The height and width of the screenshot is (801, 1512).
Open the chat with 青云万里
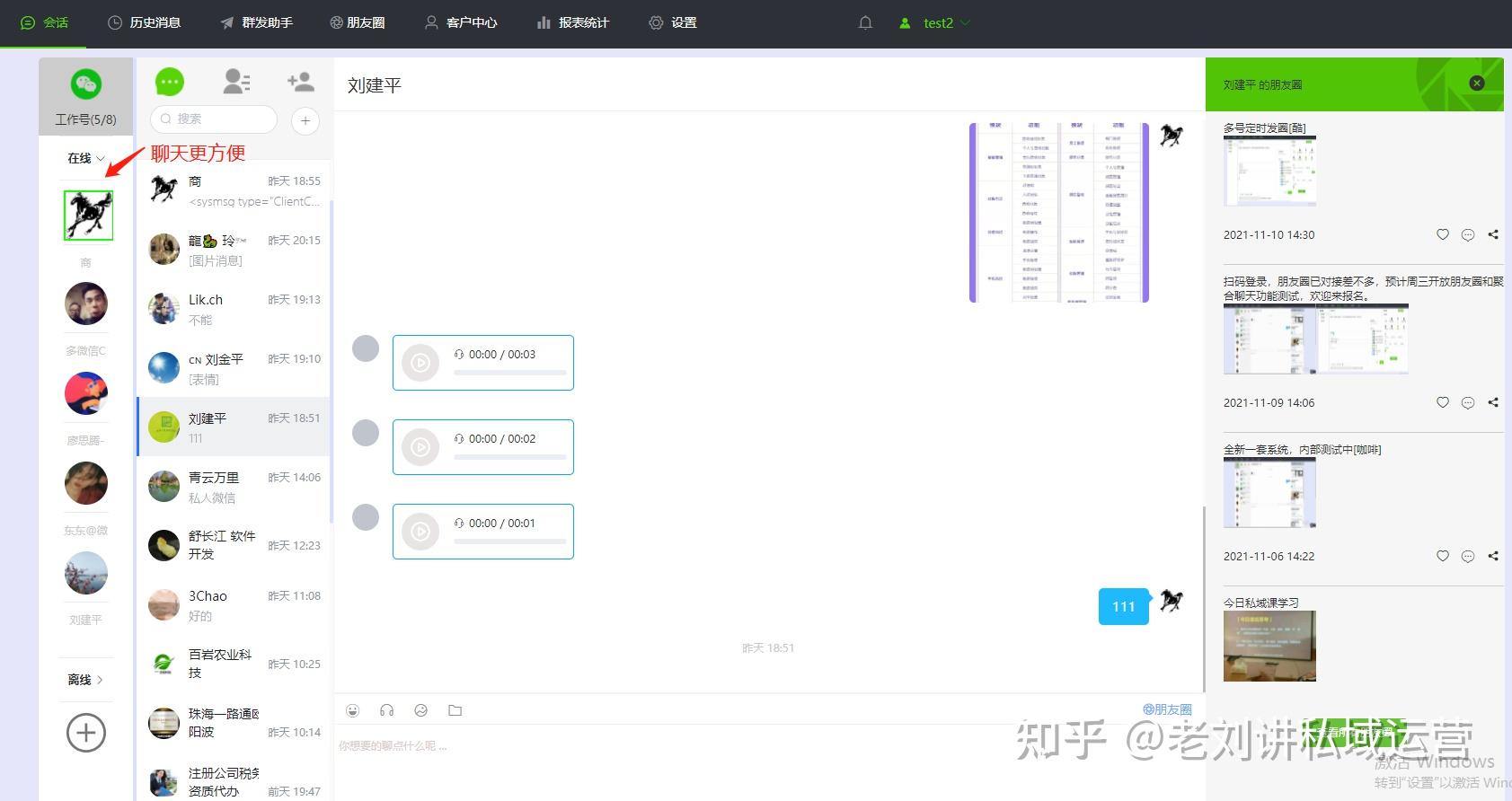[234, 487]
